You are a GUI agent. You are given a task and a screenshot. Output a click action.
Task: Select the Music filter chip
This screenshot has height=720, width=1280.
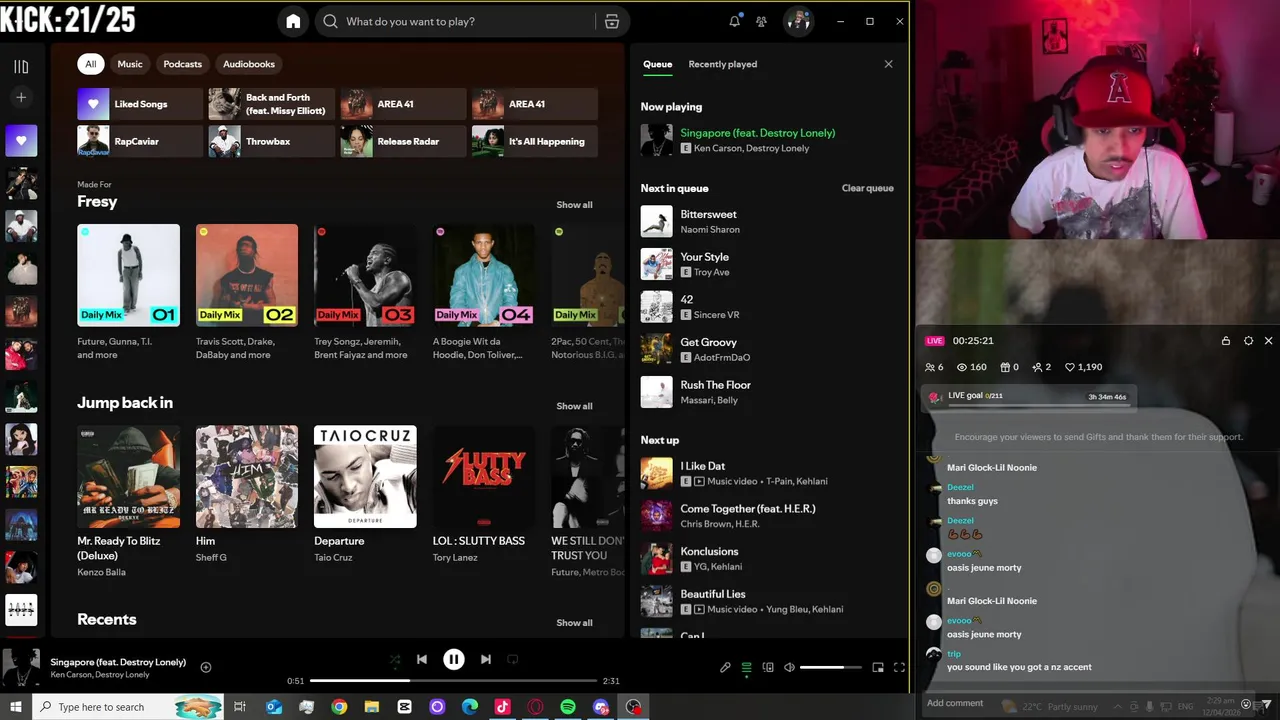130,64
